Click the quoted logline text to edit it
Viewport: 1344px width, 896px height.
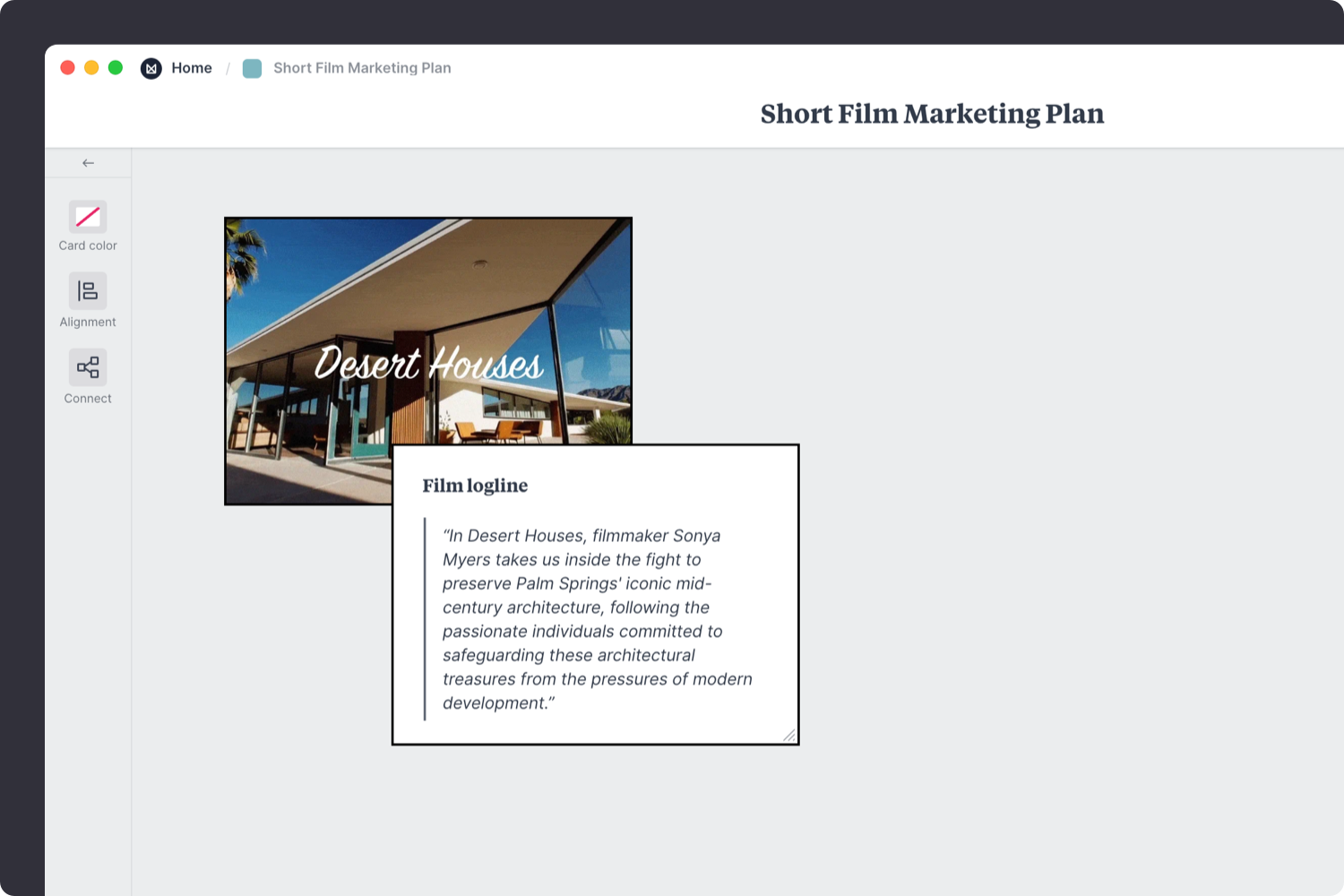(x=596, y=618)
